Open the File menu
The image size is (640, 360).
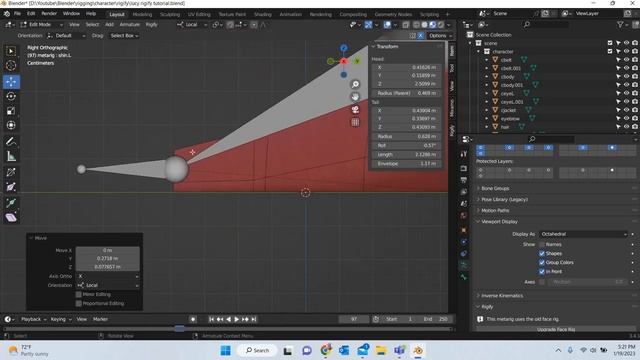tap(18, 13)
